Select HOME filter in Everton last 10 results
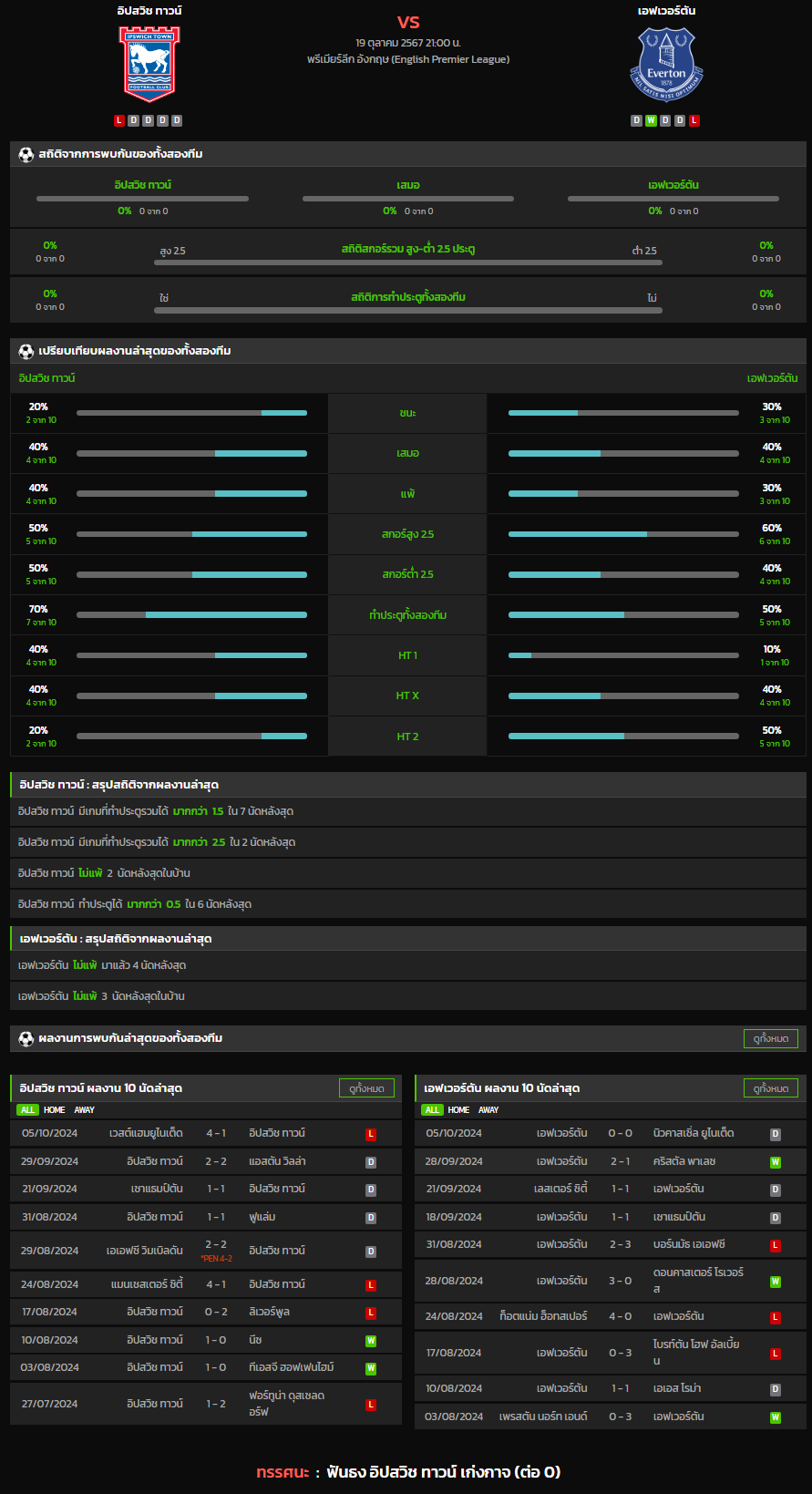The image size is (812, 1494). click(x=458, y=1110)
